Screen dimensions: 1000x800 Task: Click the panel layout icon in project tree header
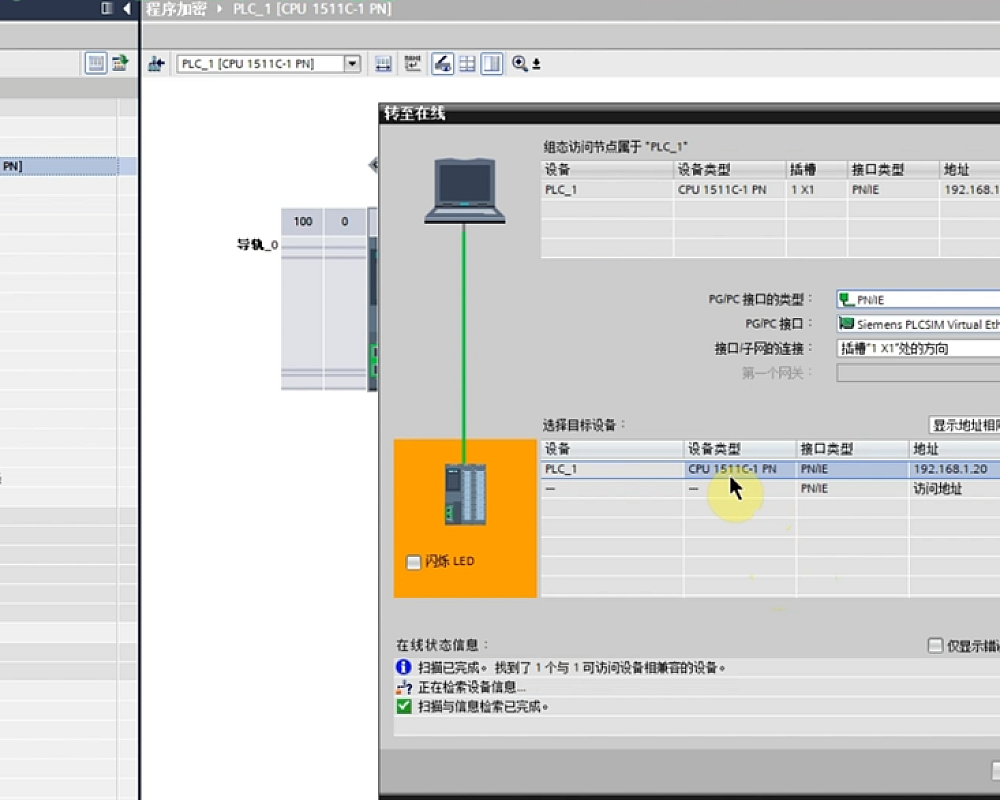[x=107, y=9]
